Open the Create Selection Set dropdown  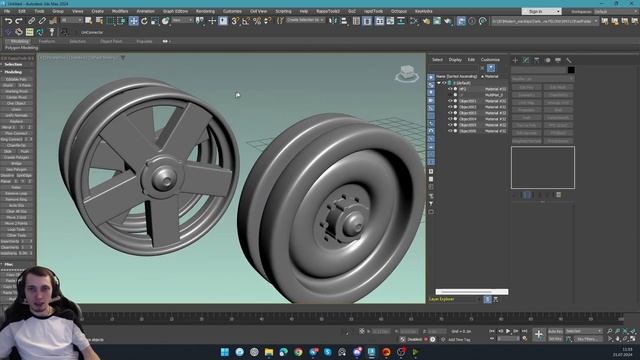point(305,20)
